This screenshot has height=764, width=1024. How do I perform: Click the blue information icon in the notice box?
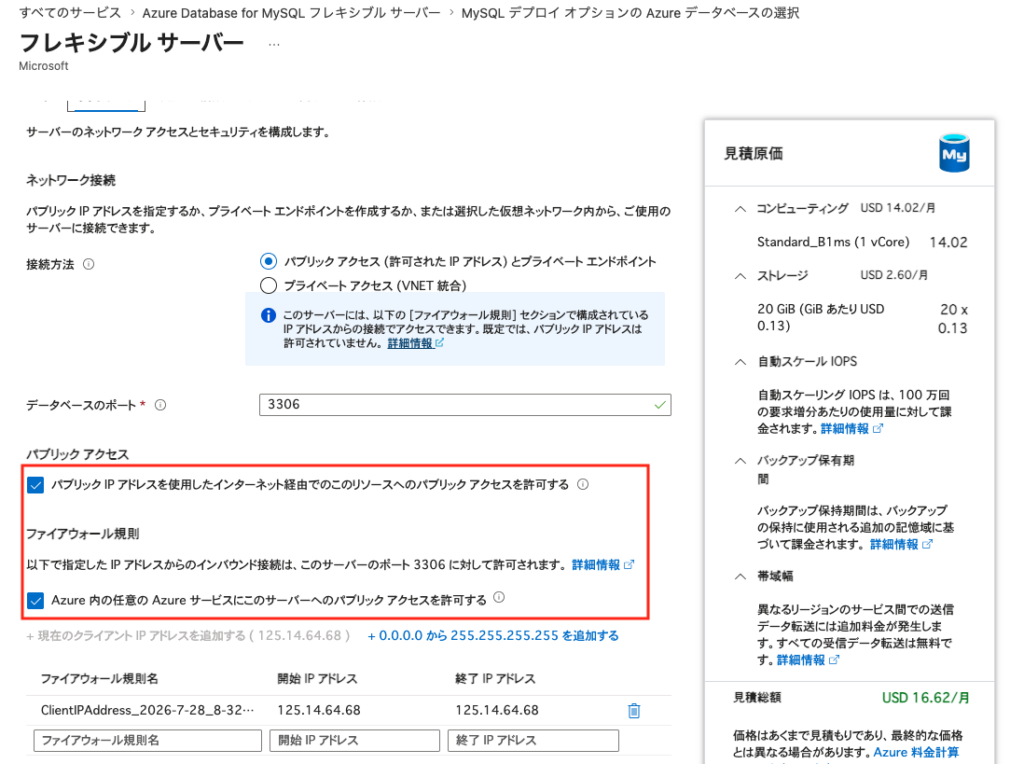tap(268, 315)
